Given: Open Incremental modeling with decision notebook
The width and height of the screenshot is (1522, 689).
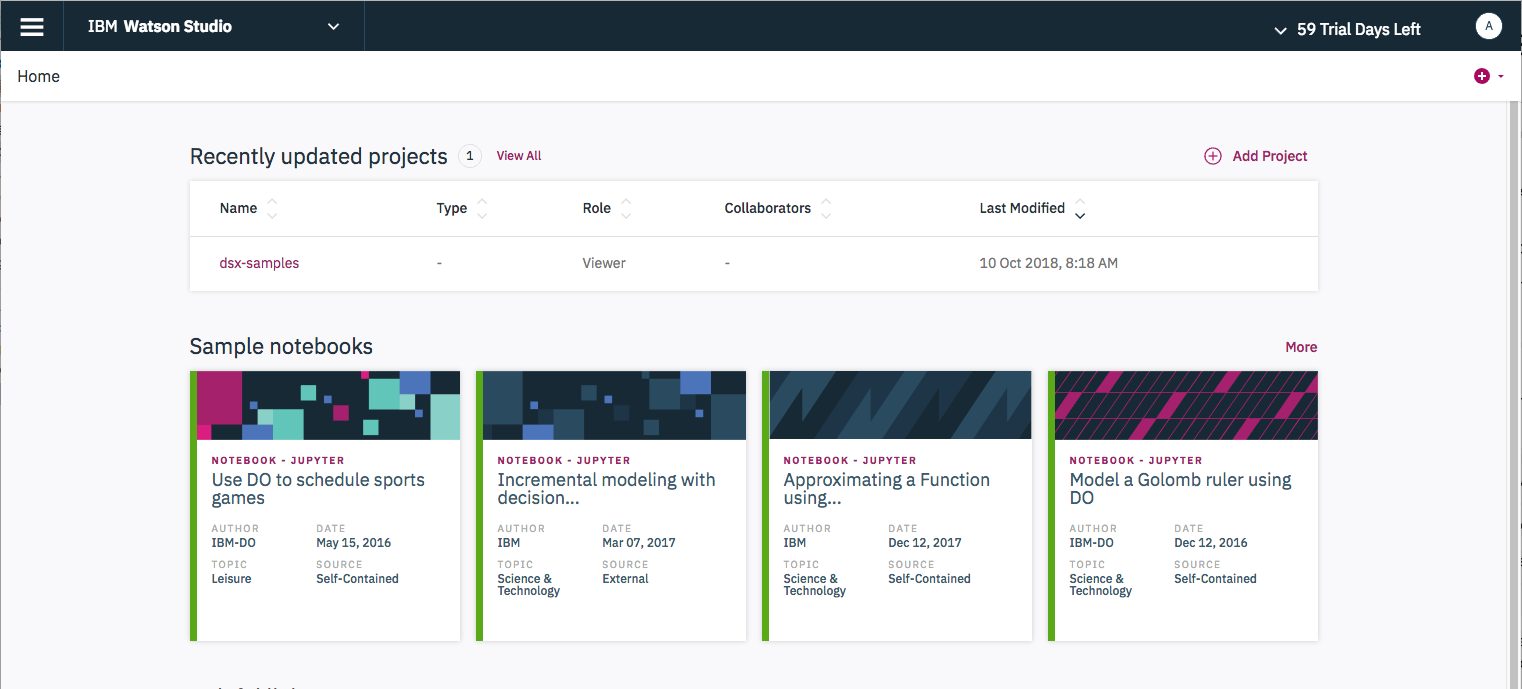Looking at the screenshot, I should 606,489.
